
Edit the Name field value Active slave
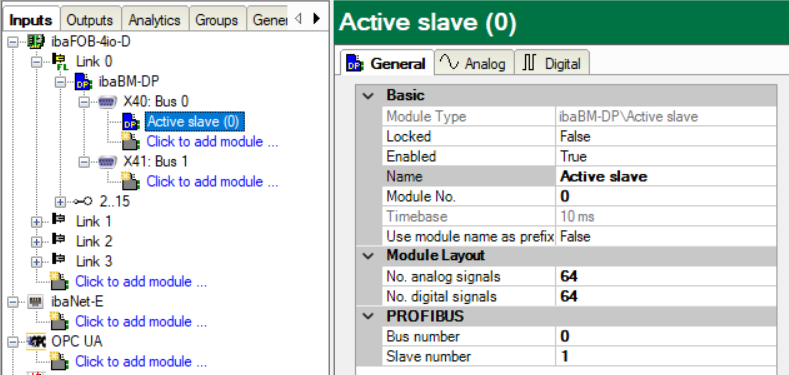[x=666, y=176]
